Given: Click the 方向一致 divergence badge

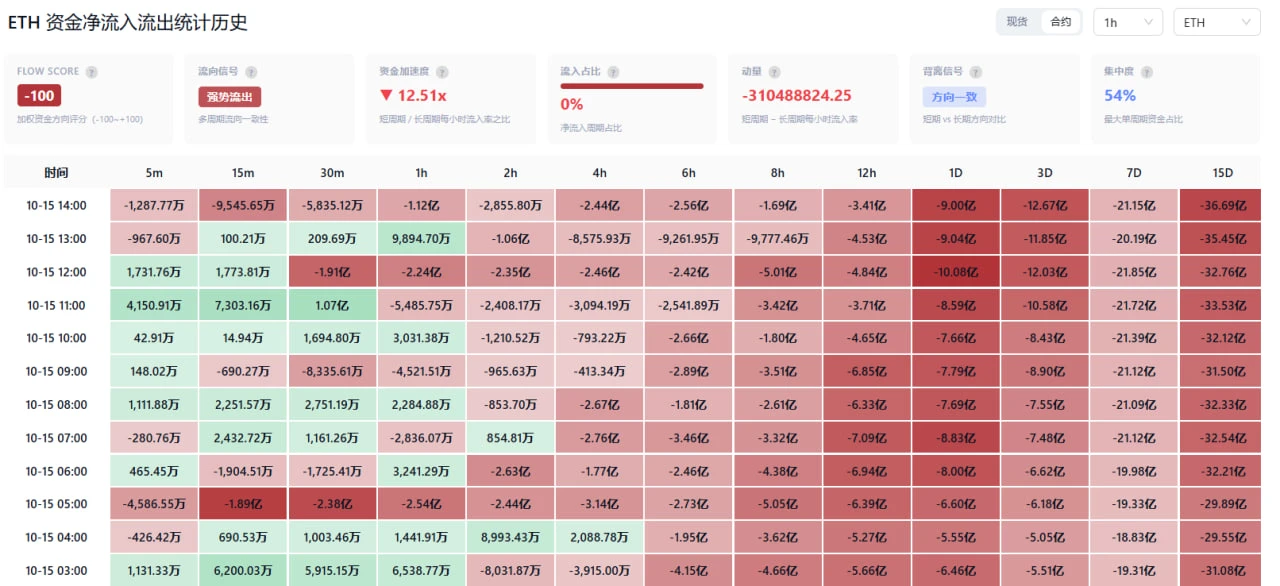Looking at the screenshot, I should pyautogui.click(x=954, y=97).
